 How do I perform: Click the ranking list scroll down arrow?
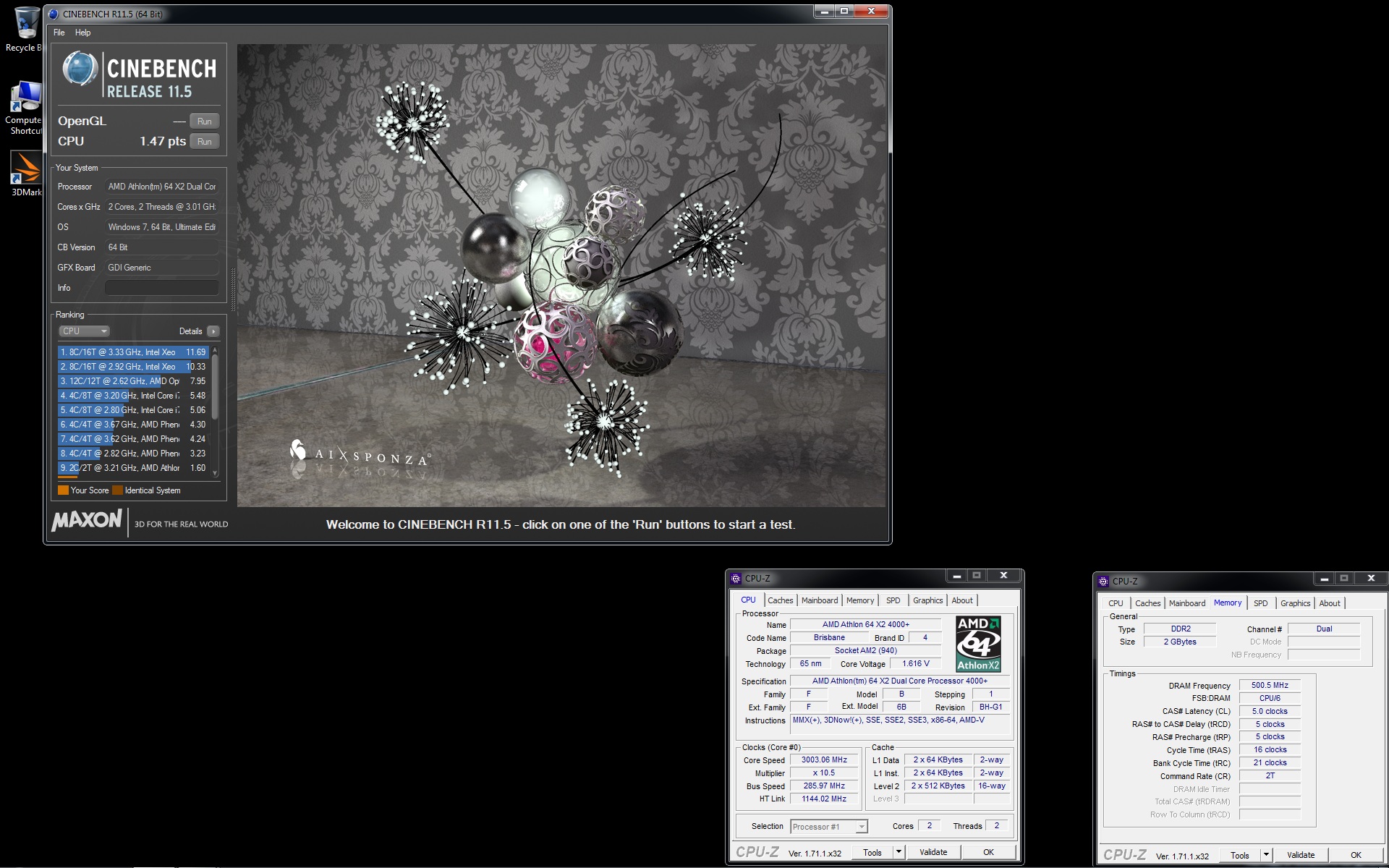(215, 473)
